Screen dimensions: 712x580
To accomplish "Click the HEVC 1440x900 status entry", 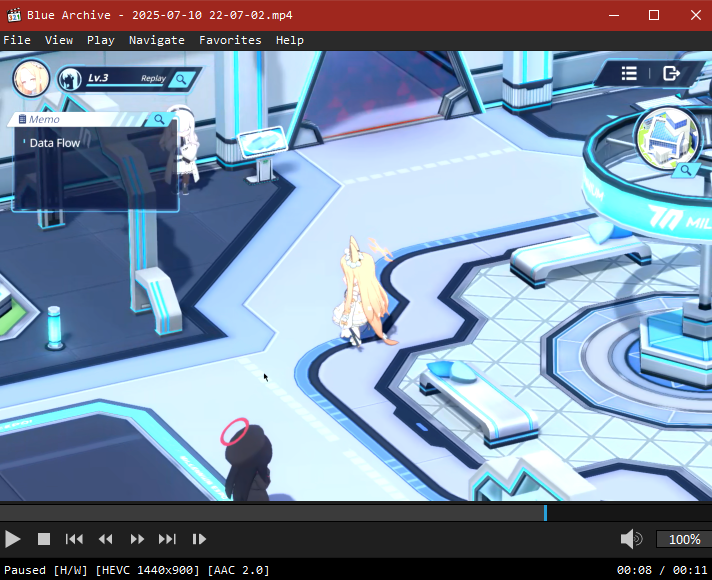I will click(147, 570).
